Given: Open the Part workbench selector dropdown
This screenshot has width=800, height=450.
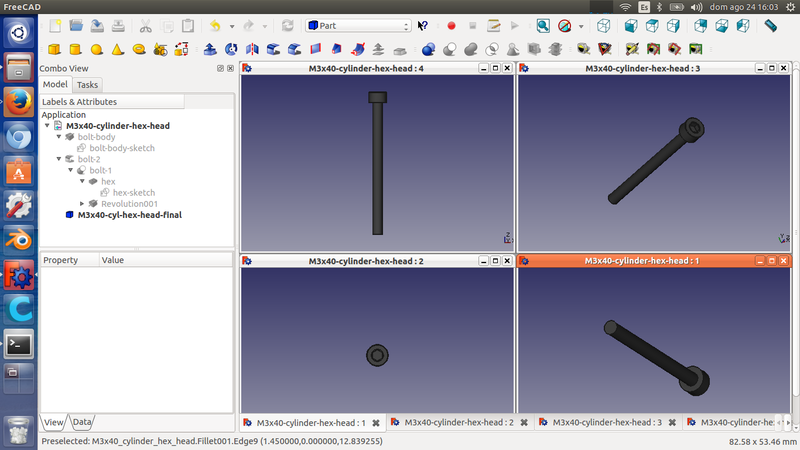Looking at the screenshot, I should tap(358, 25).
